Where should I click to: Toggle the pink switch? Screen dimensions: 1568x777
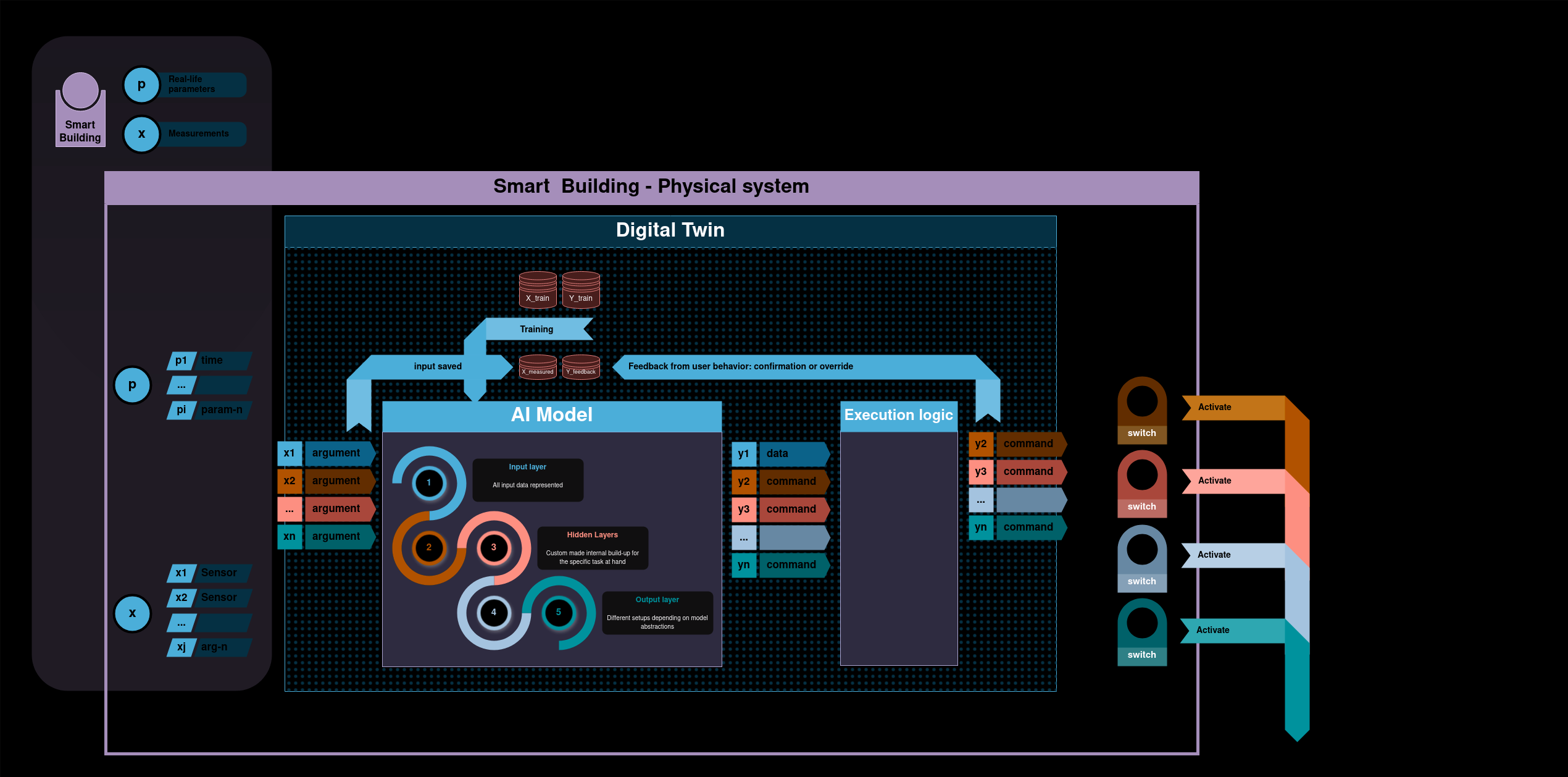[1141, 485]
